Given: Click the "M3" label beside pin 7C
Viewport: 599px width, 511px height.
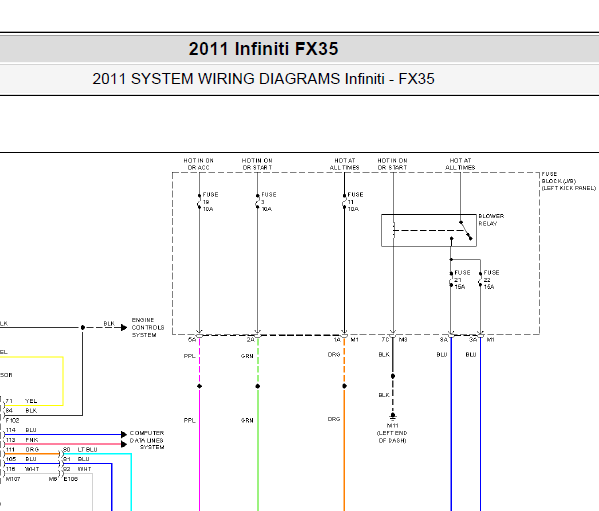Looking at the screenshot, I should 403,340.
